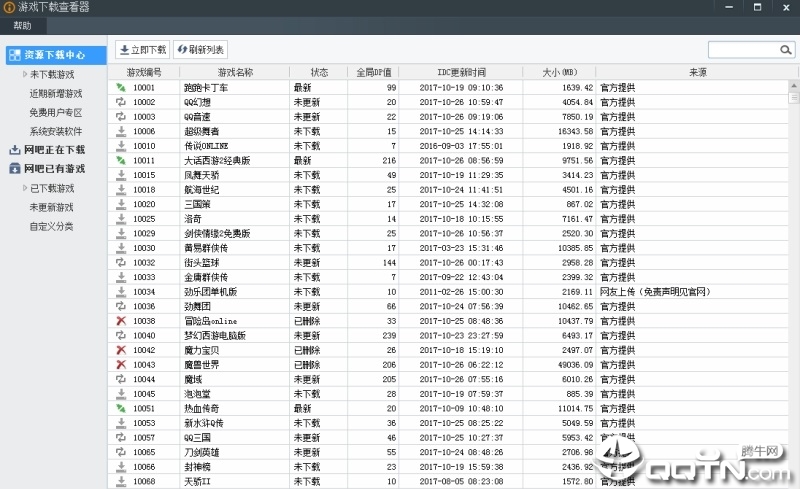Screen dimensions: 800x489
Task: Click the 立即下载 download button
Action: [142, 50]
